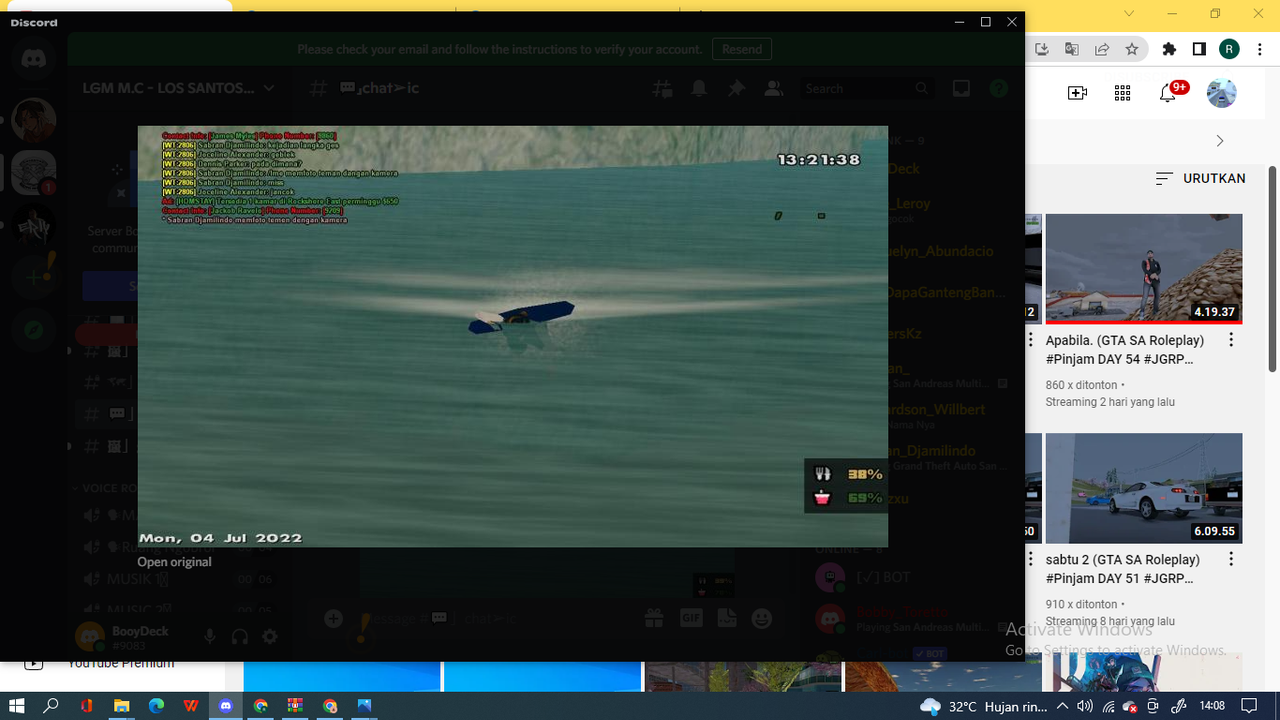
Task: Open URUTKAN sort dropdown
Action: tap(1200, 178)
